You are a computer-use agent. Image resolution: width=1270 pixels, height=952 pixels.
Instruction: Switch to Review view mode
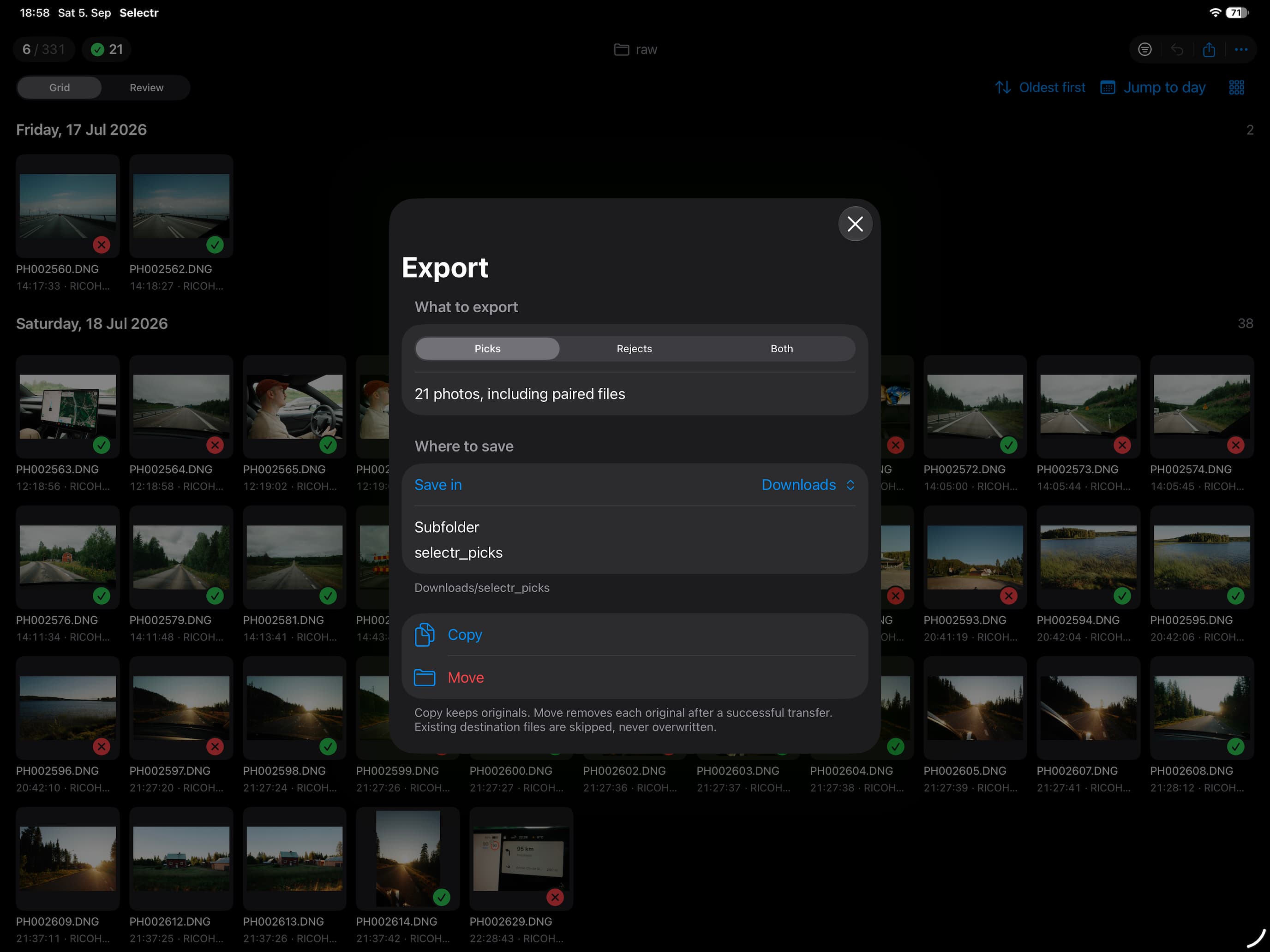click(x=146, y=88)
